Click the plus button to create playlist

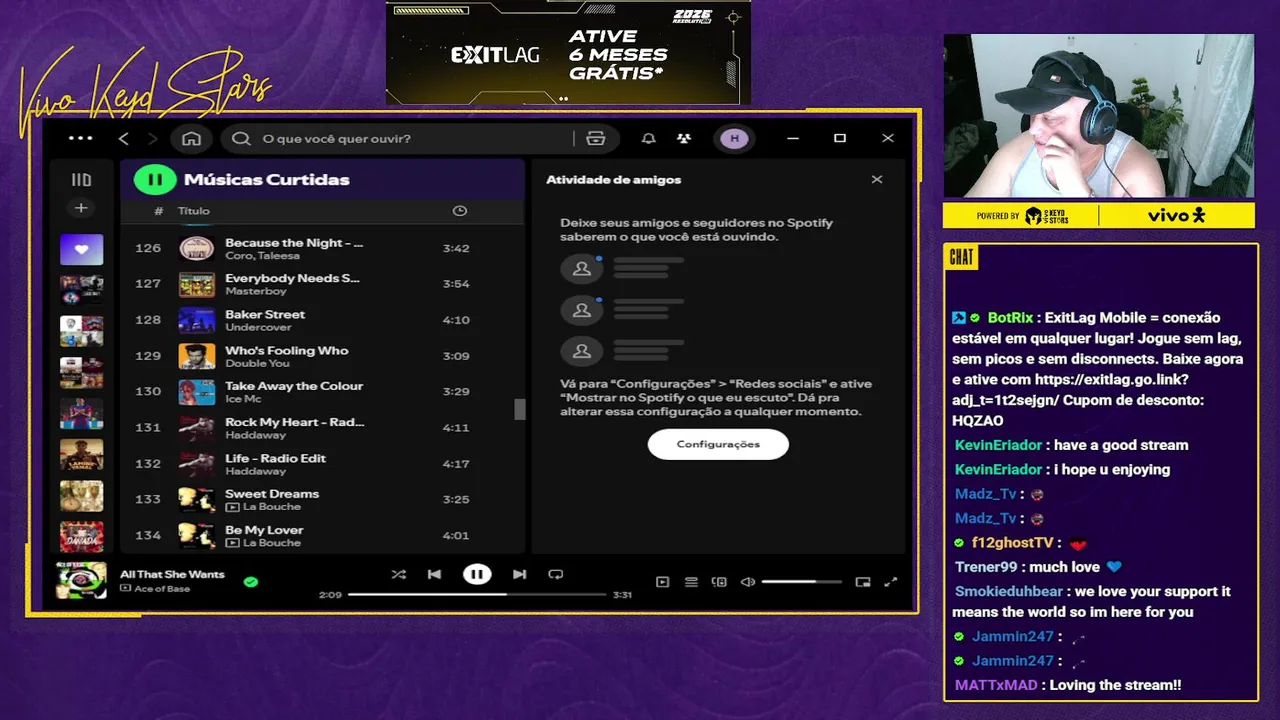pyautogui.click(x=81, y=208)
